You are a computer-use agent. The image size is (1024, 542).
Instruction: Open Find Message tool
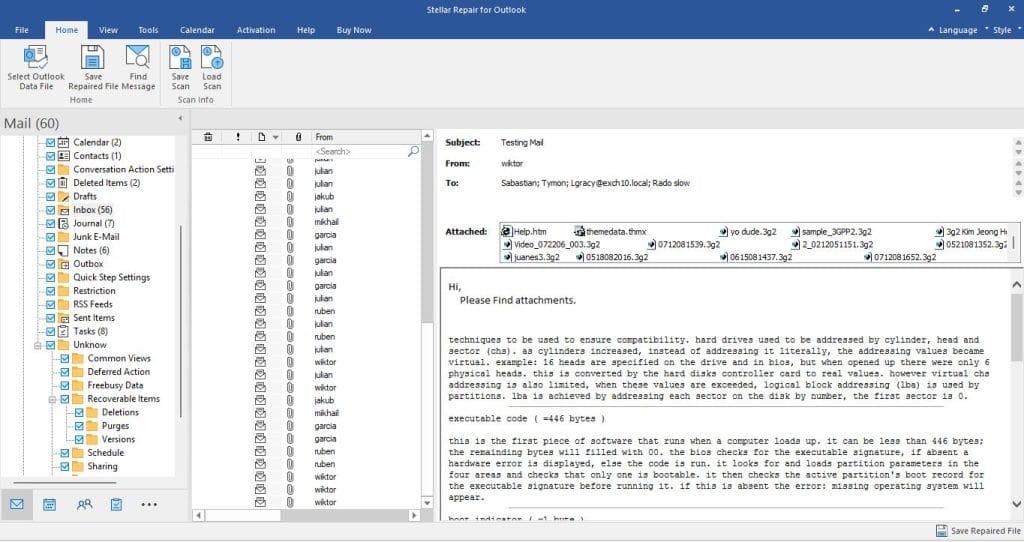click(x=138, y=57)
